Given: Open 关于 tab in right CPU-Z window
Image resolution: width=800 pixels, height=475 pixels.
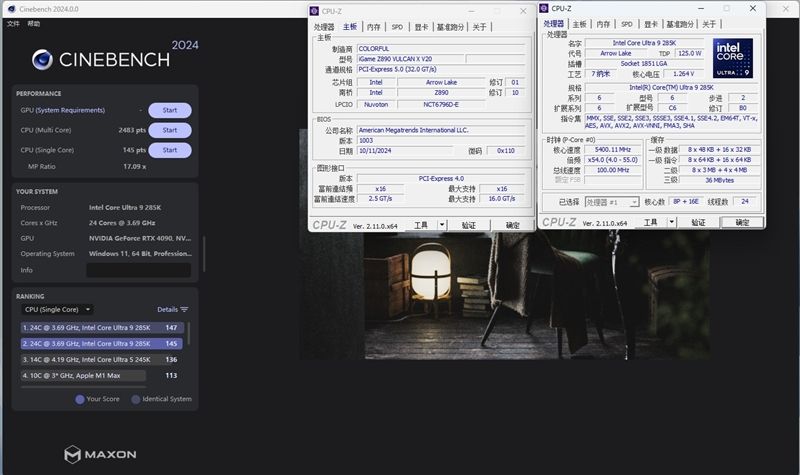Looking at the screenshot, I should click(x=709, y=24).
